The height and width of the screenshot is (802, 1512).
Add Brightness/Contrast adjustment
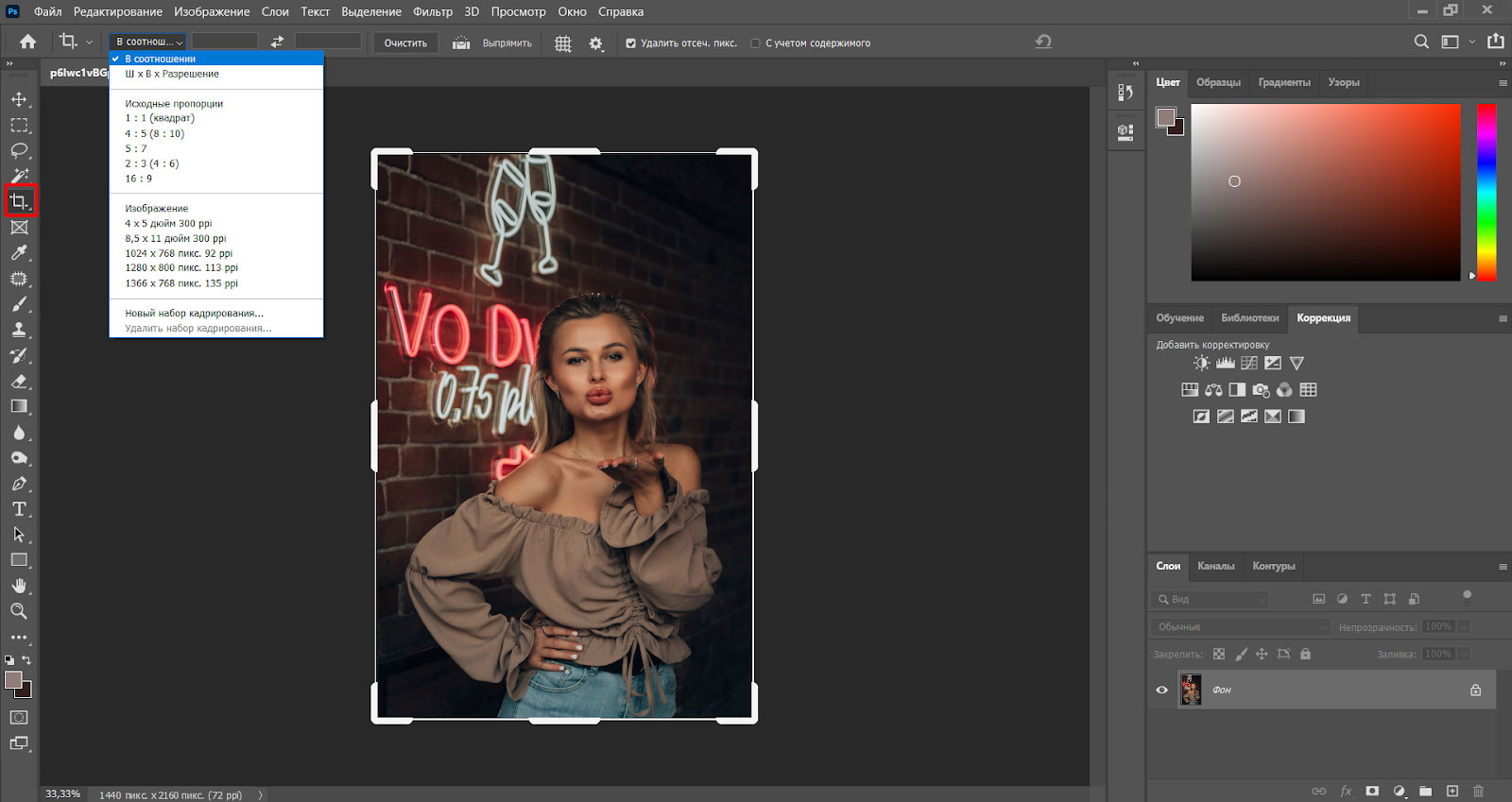(1201, 363)
